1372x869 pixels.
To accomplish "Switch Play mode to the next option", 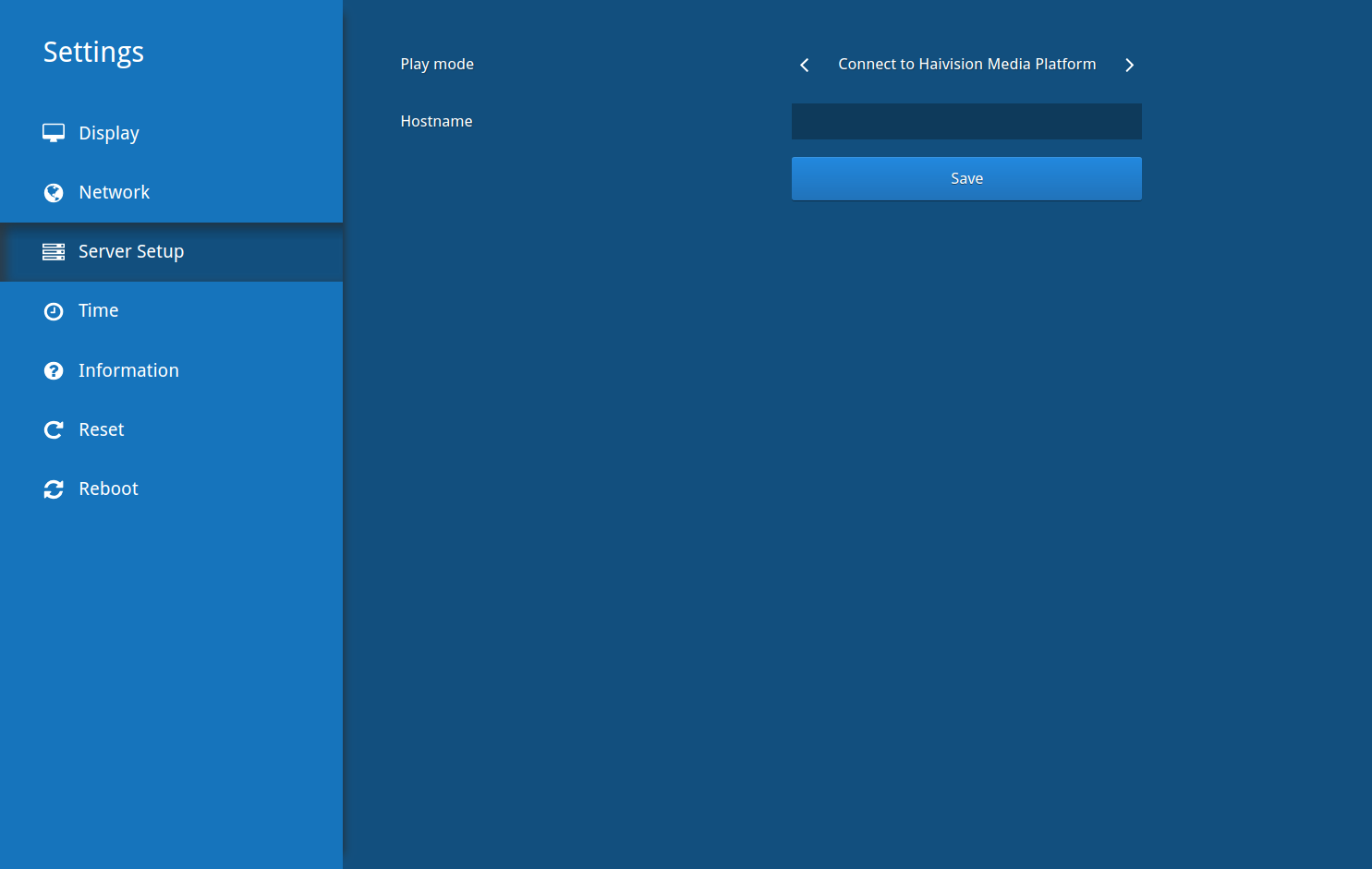I will point(1129,65).
